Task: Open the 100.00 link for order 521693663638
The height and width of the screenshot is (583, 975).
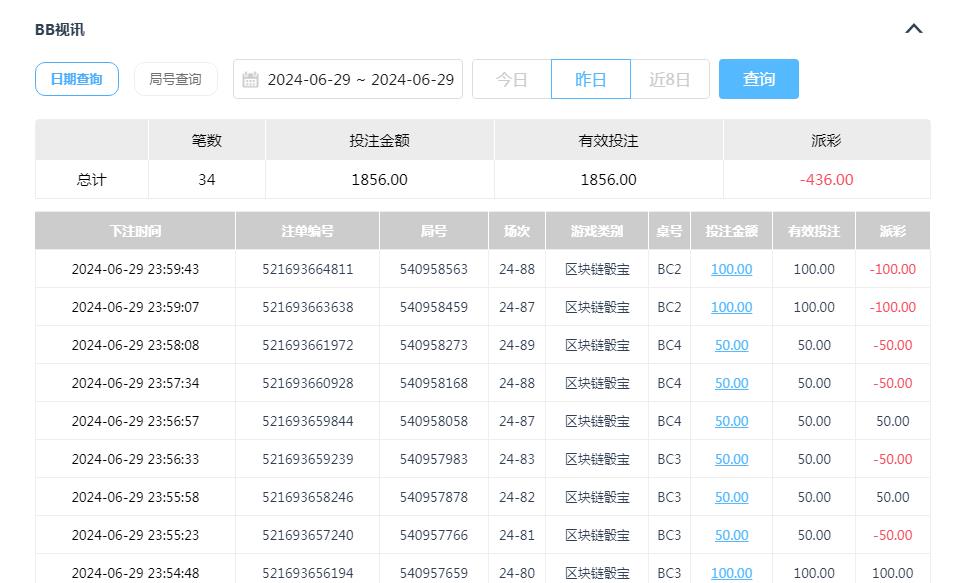Action: [731, 307]
